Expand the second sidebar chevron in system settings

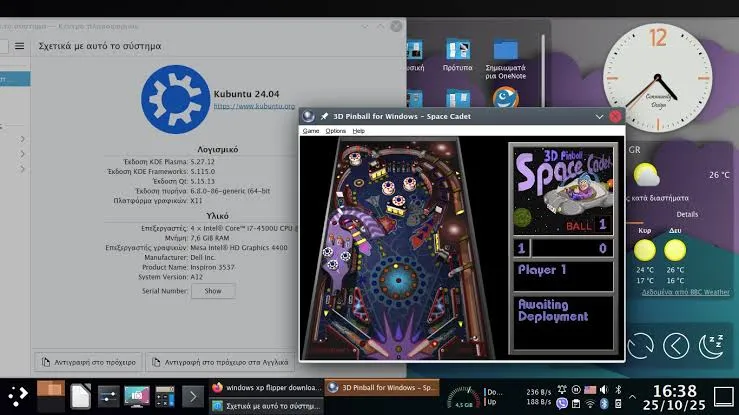coord(23,154)
